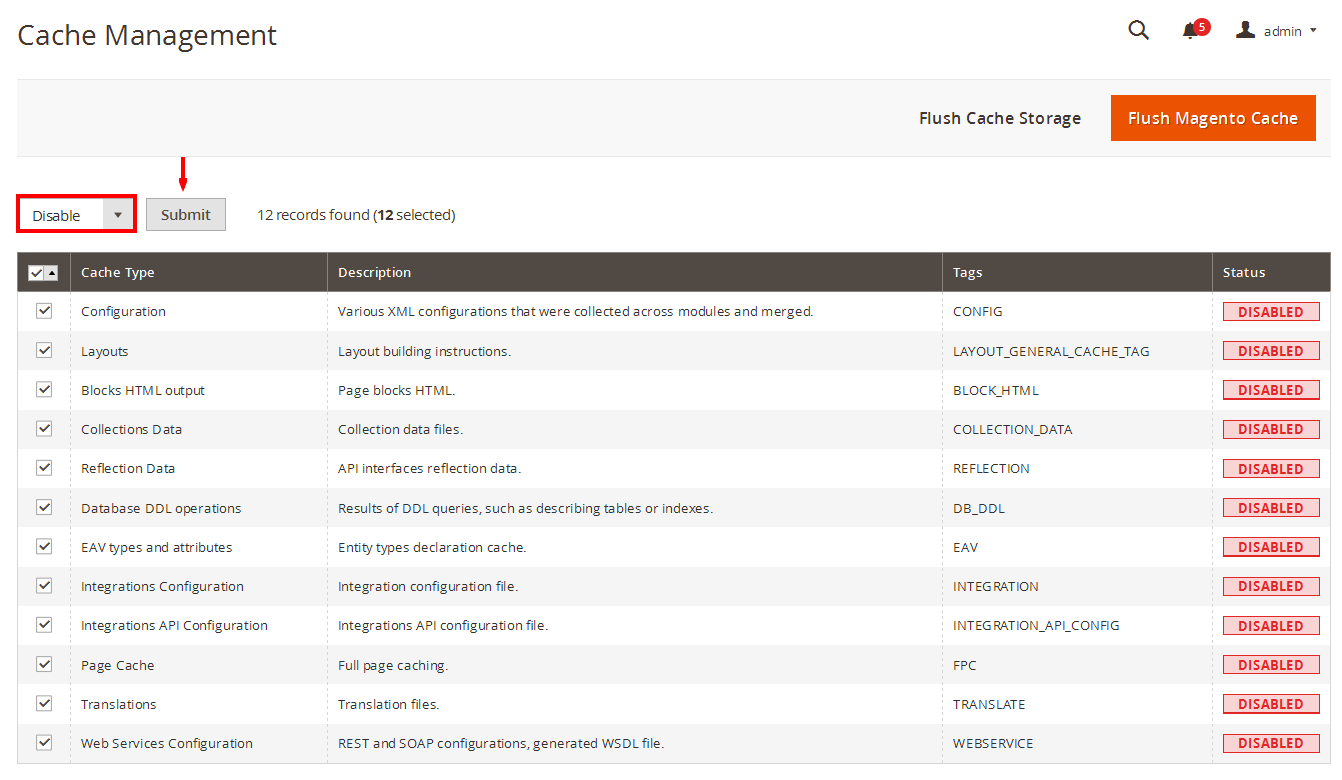Viewport: 1342px width, 780px height.
Task: Uncheck the Reflection Data checkbox
Action: (x=44, y=467)
